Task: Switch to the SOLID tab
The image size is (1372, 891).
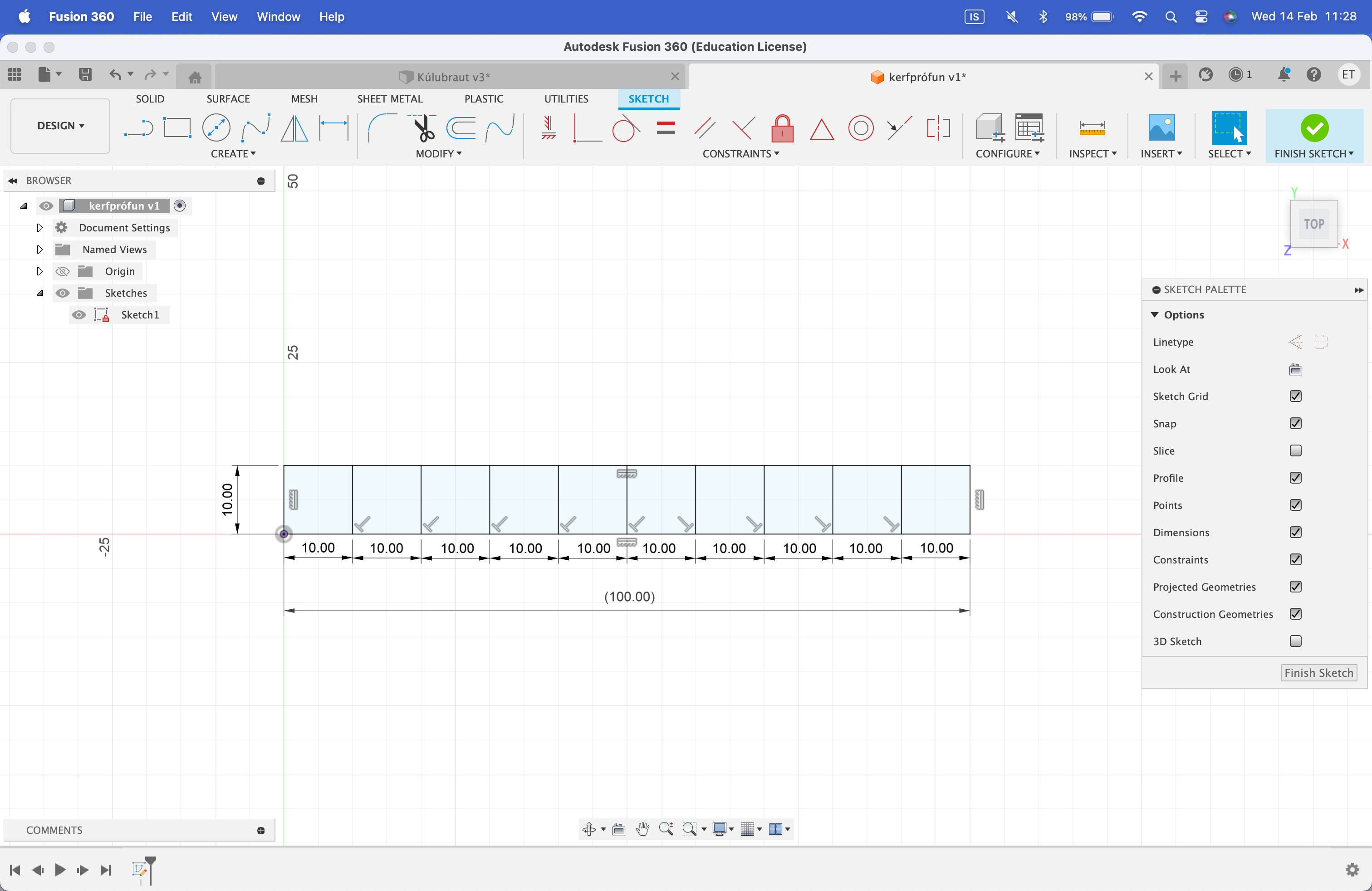Action: click(x=150, y=99)
